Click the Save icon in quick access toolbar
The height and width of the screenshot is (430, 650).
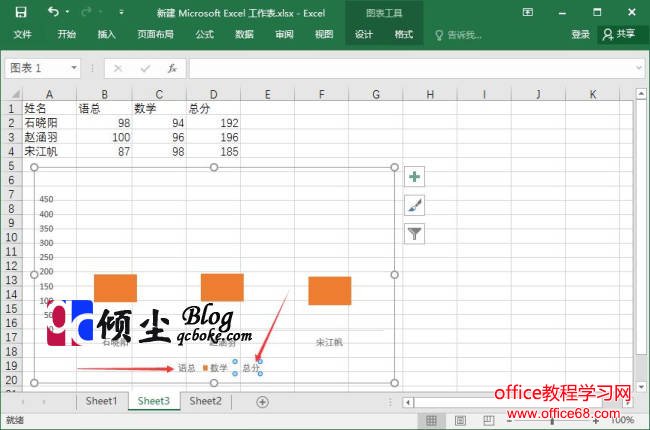click(x=21, y=12)
